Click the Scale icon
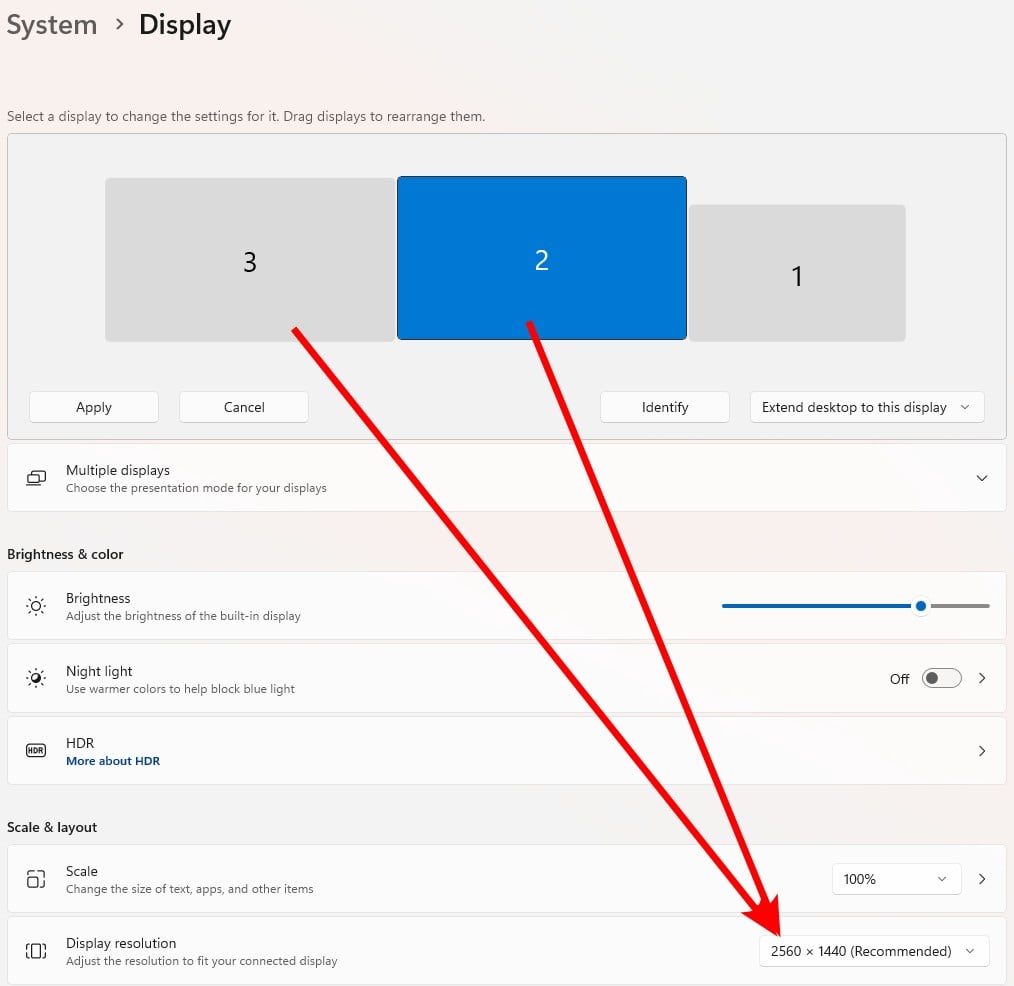 pyautogui.click(x=36, y=879)
